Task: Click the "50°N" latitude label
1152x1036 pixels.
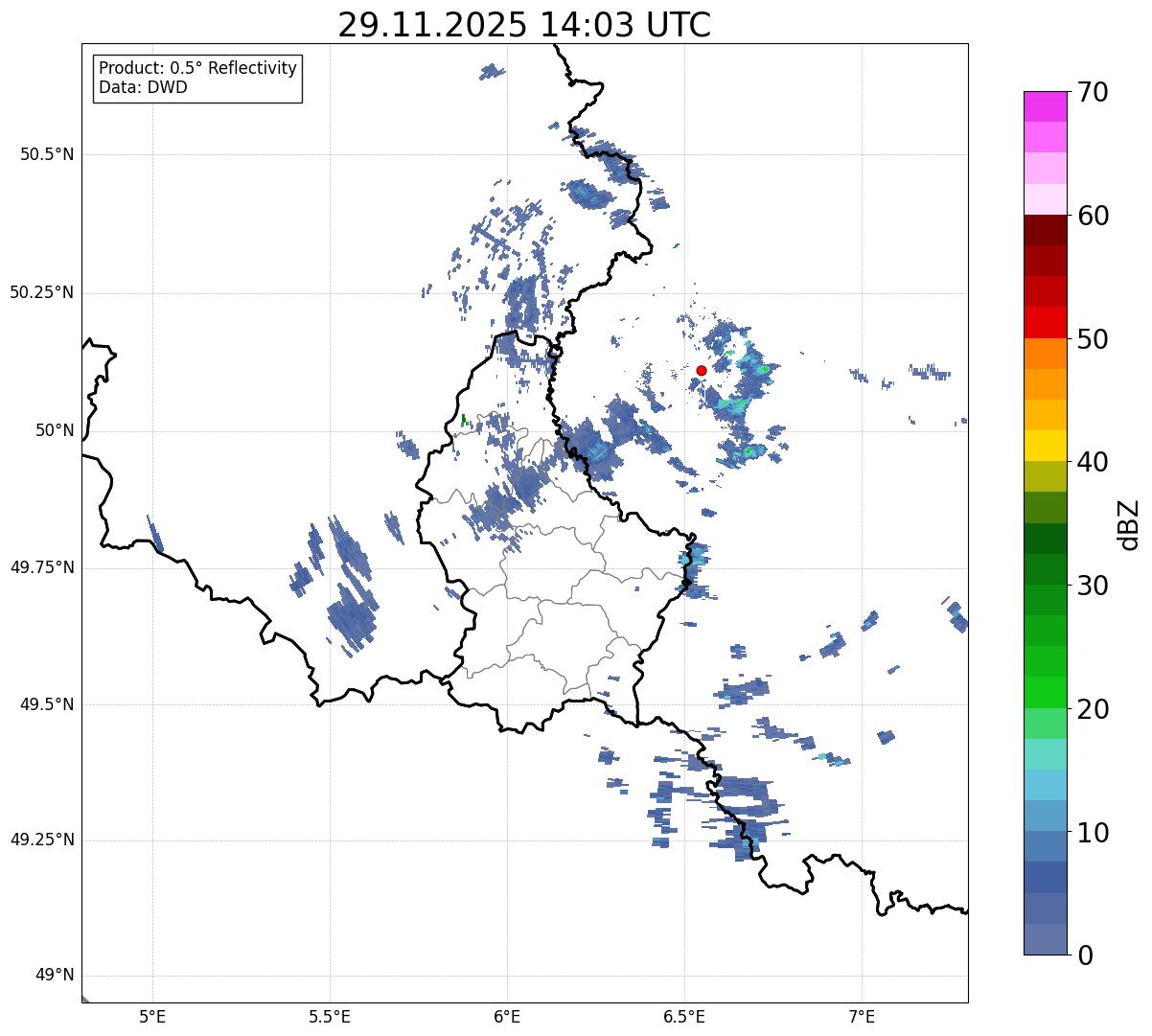Action: (x=54, y=430)
